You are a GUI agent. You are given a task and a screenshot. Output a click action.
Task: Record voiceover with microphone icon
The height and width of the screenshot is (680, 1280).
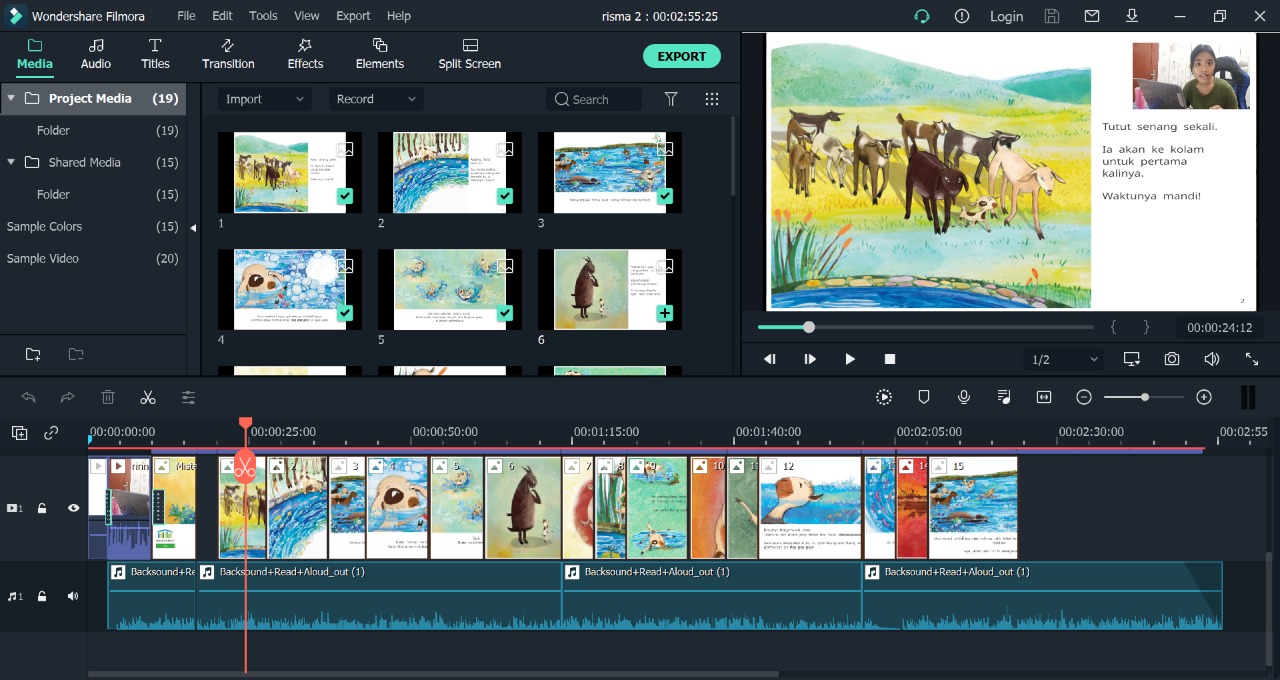(964, 397)
